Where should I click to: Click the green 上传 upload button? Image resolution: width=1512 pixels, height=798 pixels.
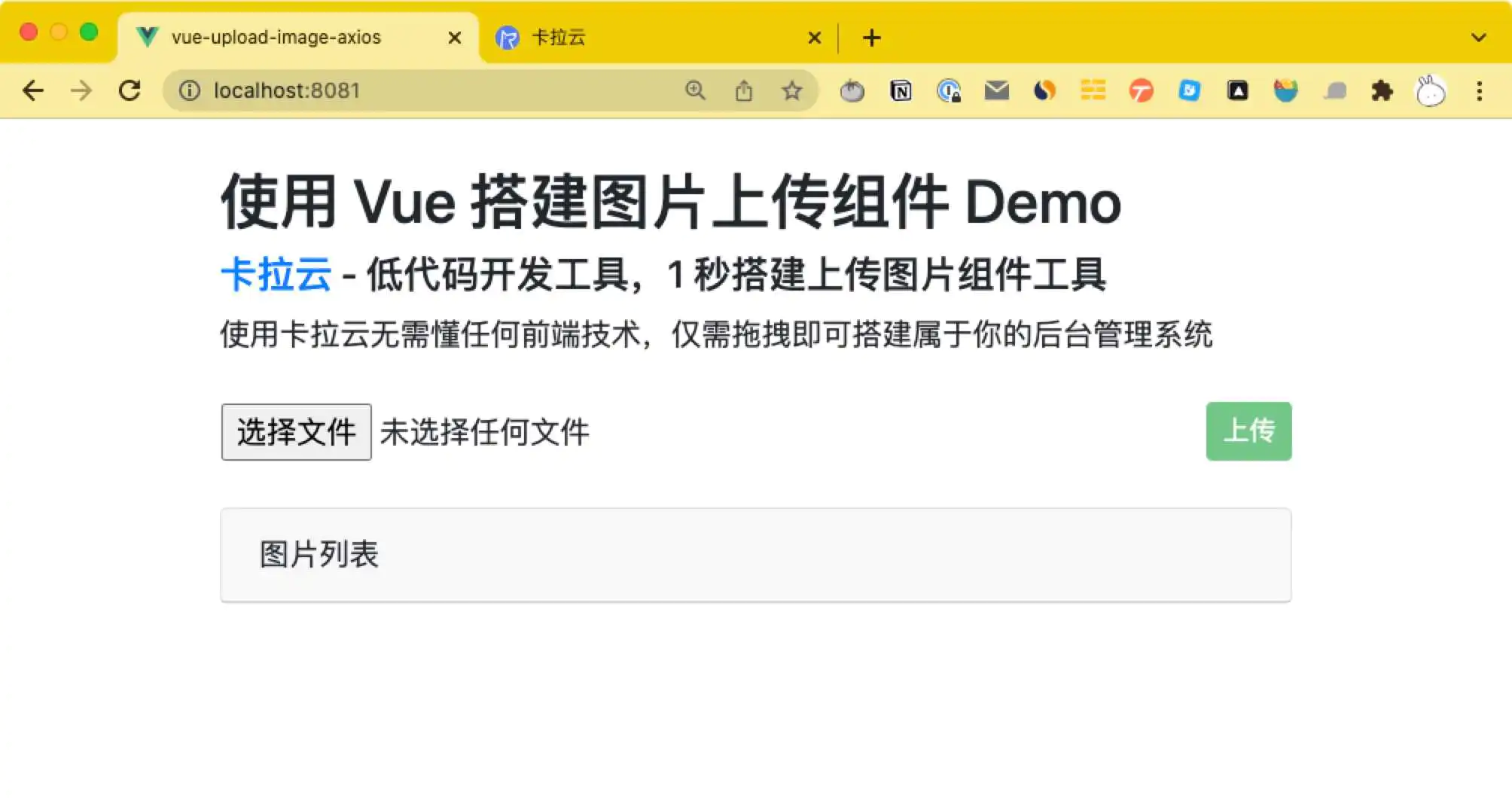click(1248, 431)
